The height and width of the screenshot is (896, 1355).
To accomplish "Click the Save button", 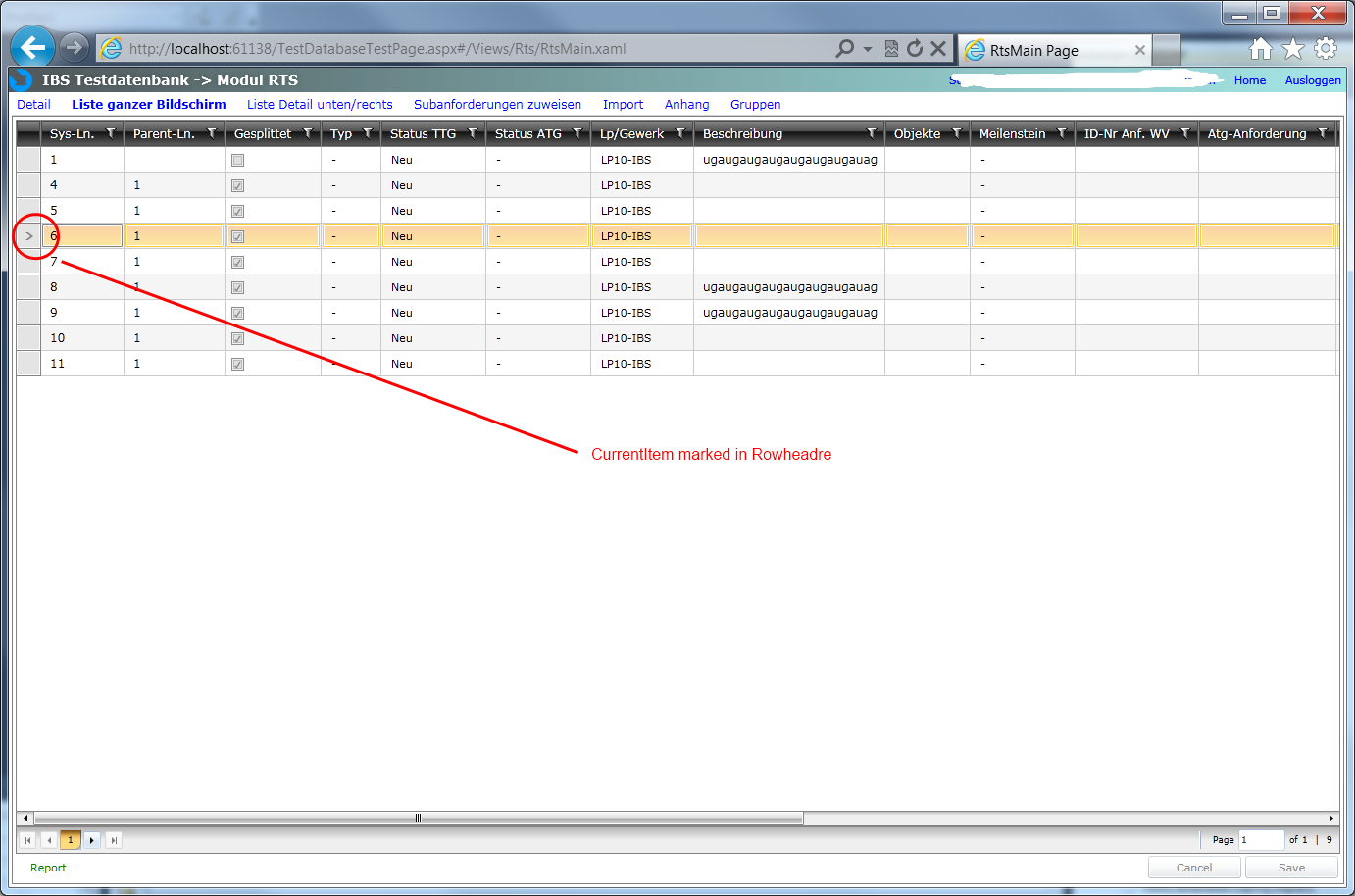I will click(1291, 868).
